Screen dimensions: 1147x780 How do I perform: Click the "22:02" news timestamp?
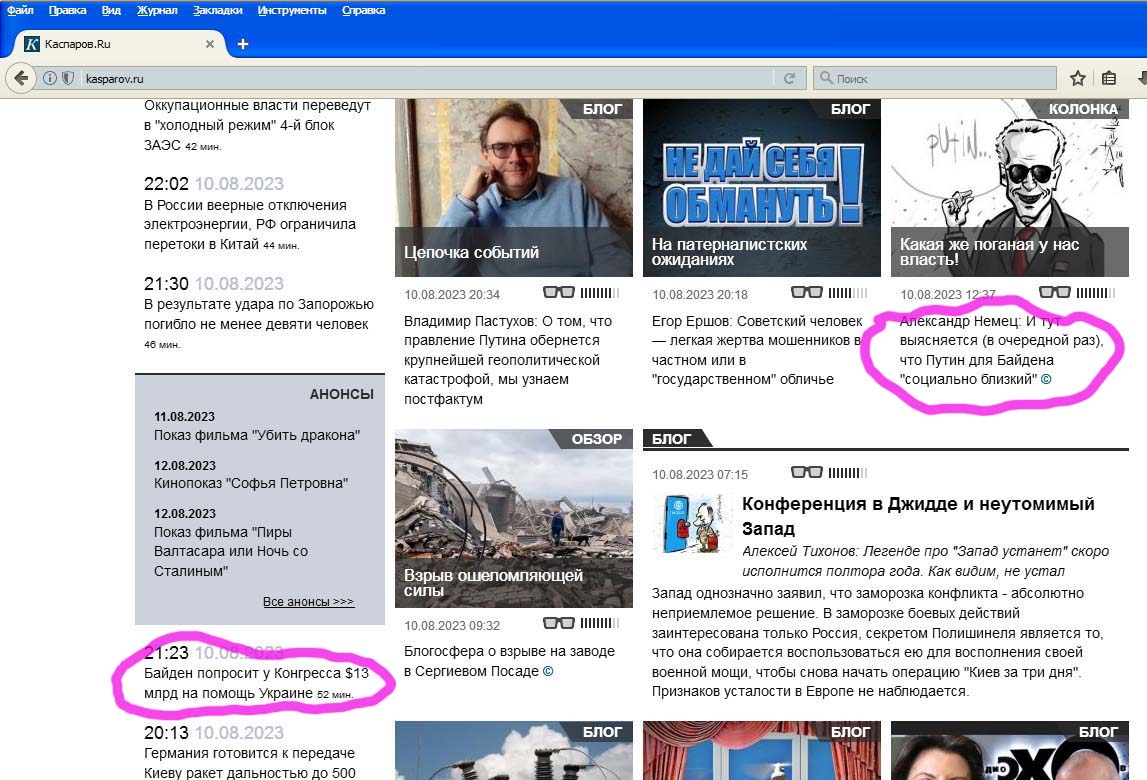pyautogui.click(x=166, y=184)
